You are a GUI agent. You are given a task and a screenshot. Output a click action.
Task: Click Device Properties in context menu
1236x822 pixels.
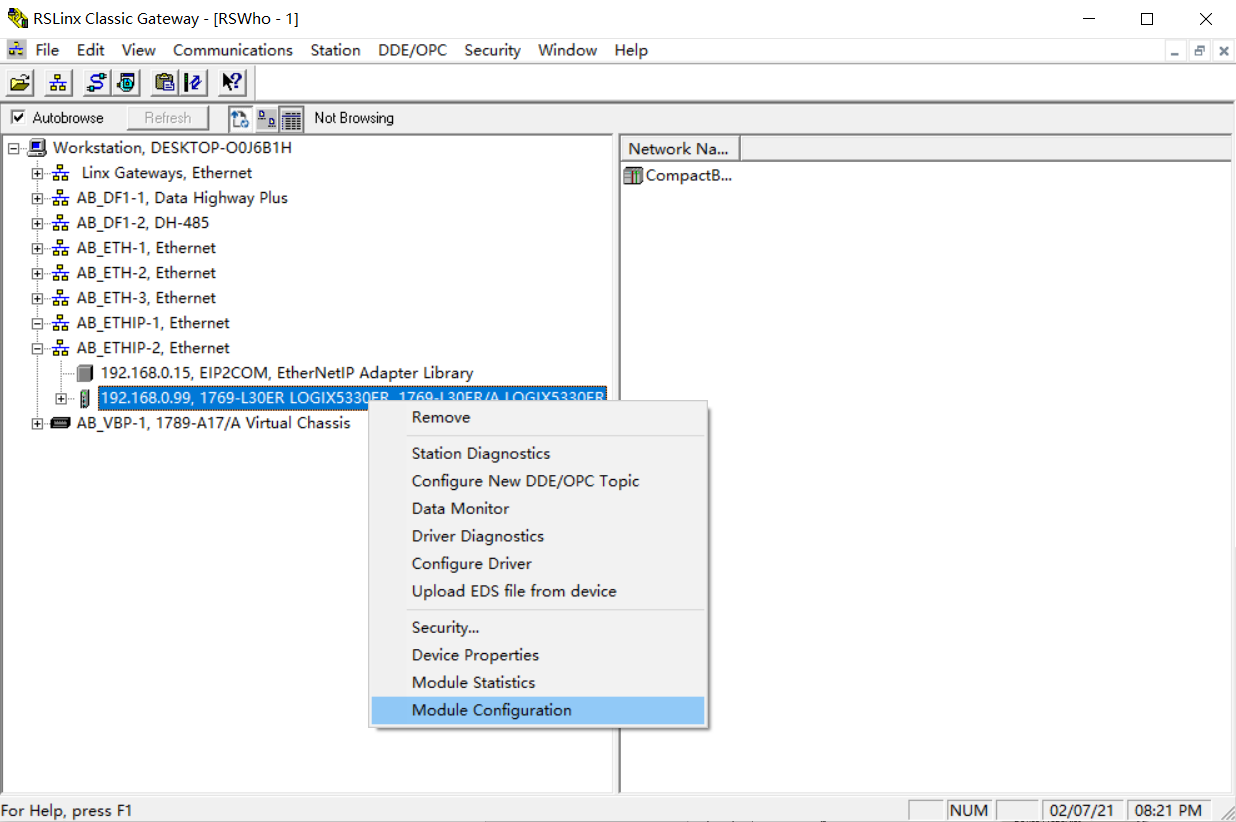tap(475, 655)
